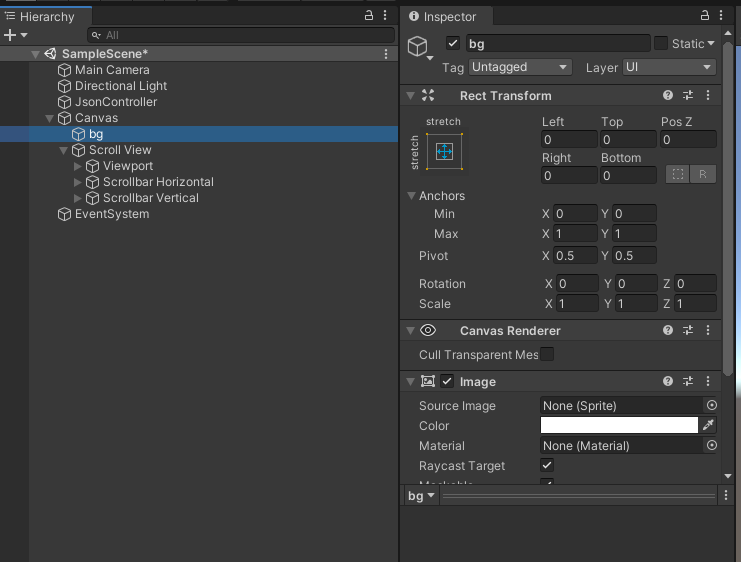Select EventSystem in Hierarchy

(112, 214)
